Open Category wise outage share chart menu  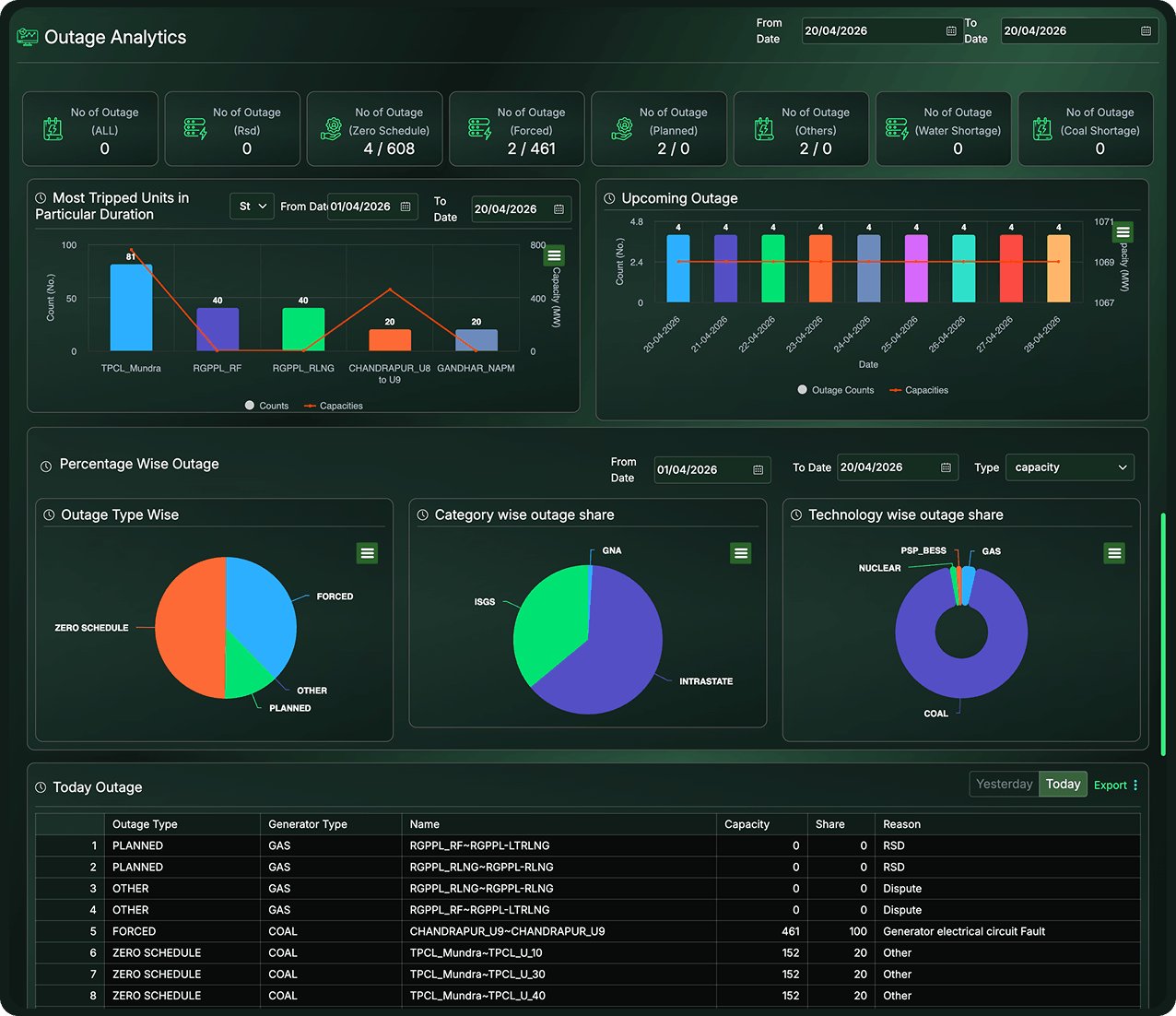pyautogui.click(x=741, y=553)
